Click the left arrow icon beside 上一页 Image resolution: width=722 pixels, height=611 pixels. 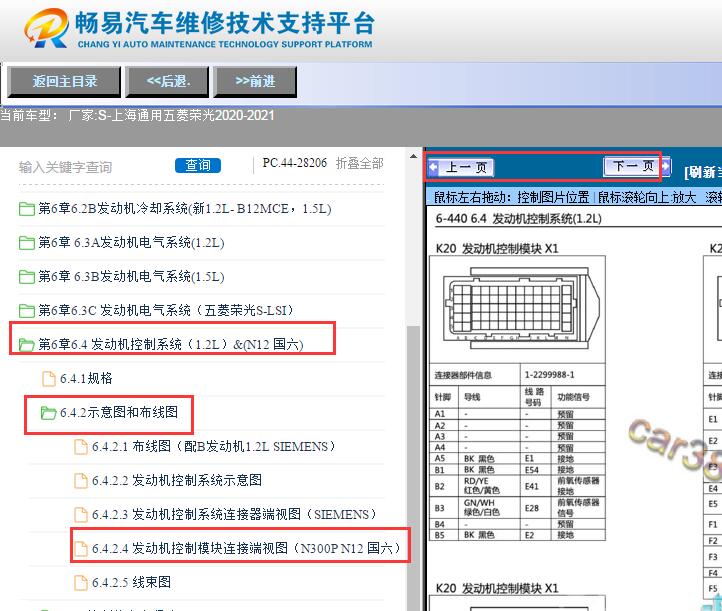click(433, 167)
